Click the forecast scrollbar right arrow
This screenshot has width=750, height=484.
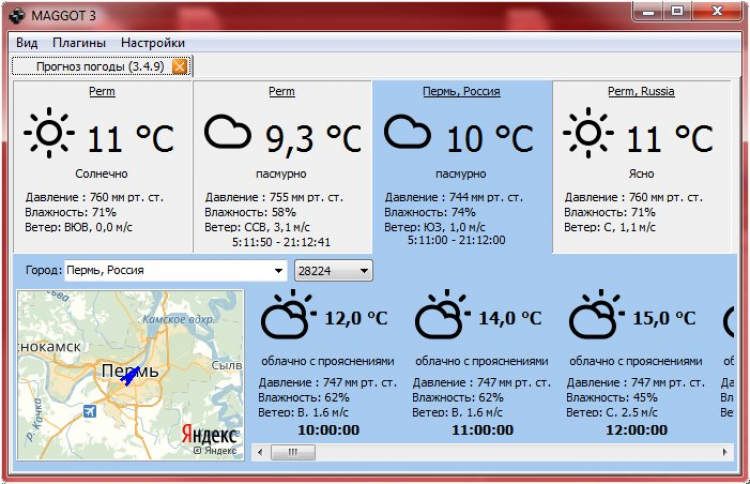coord(725,452)
